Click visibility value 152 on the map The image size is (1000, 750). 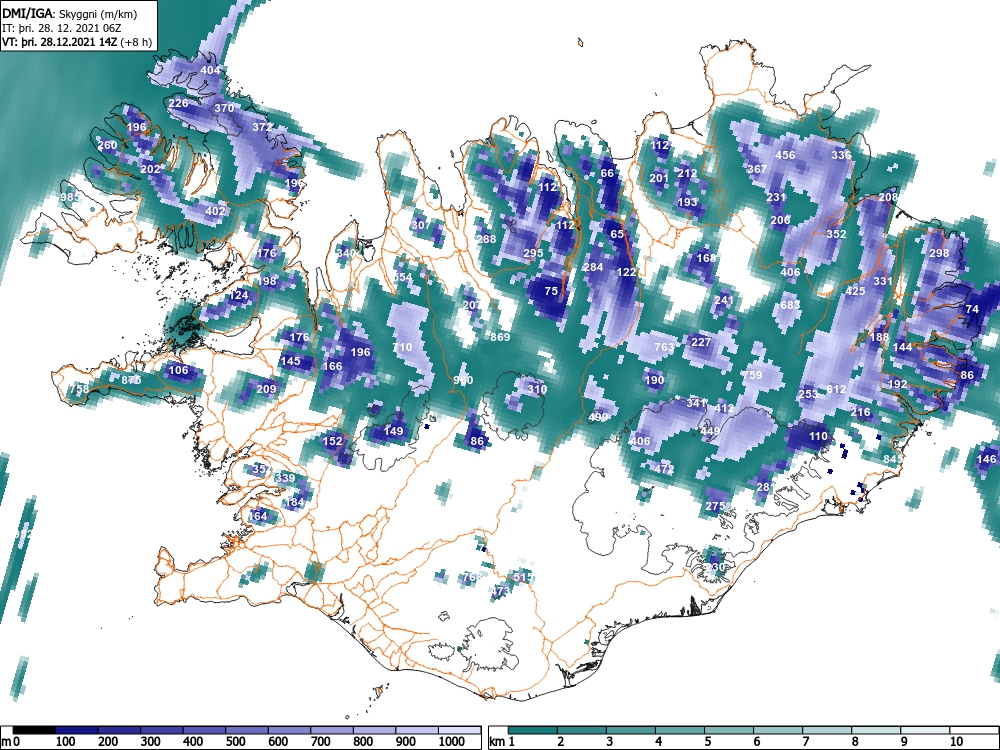pyautogui.click(x=332, y=441)
